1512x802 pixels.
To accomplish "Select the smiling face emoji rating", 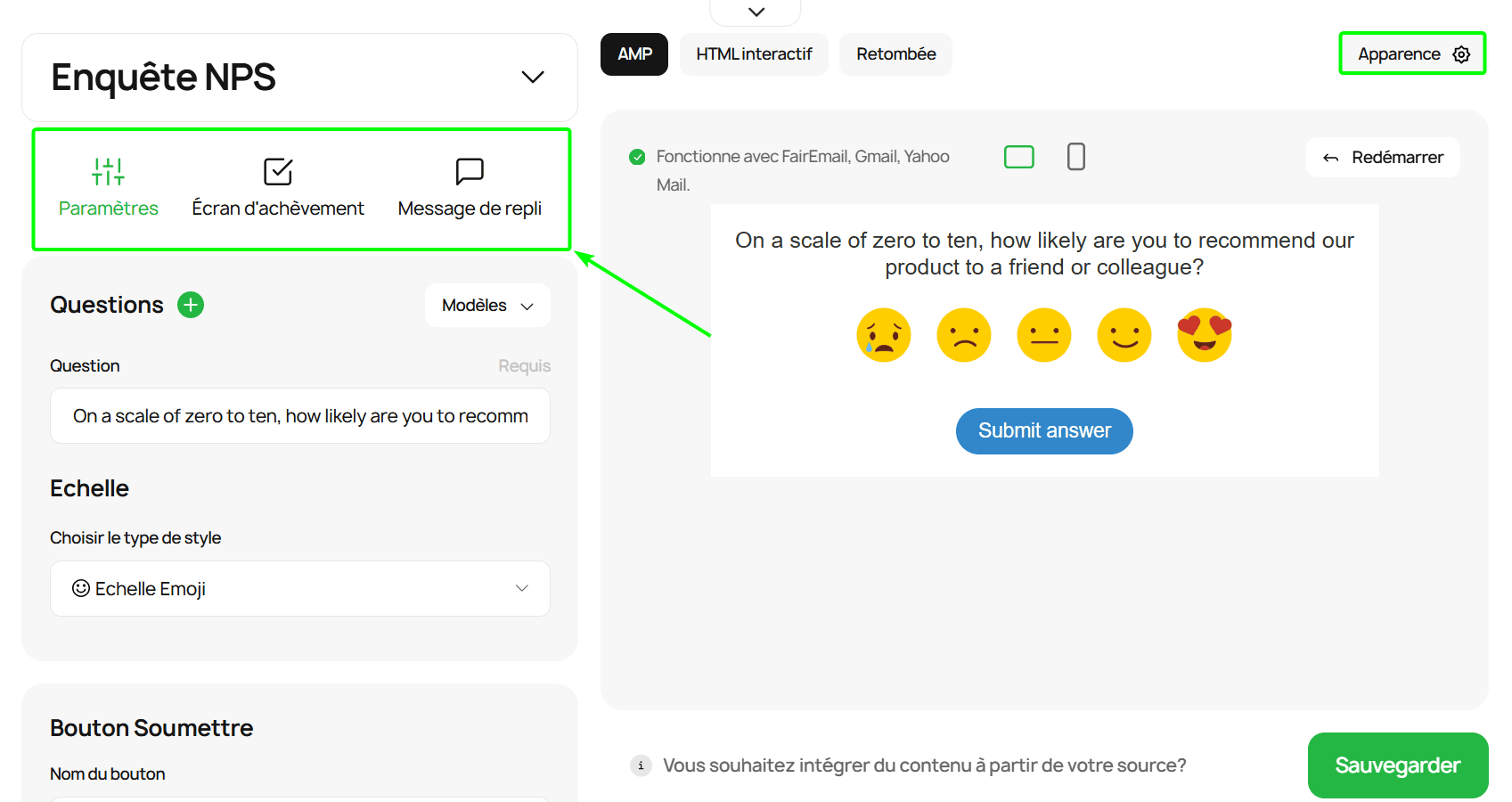I will pos(1124,335).
